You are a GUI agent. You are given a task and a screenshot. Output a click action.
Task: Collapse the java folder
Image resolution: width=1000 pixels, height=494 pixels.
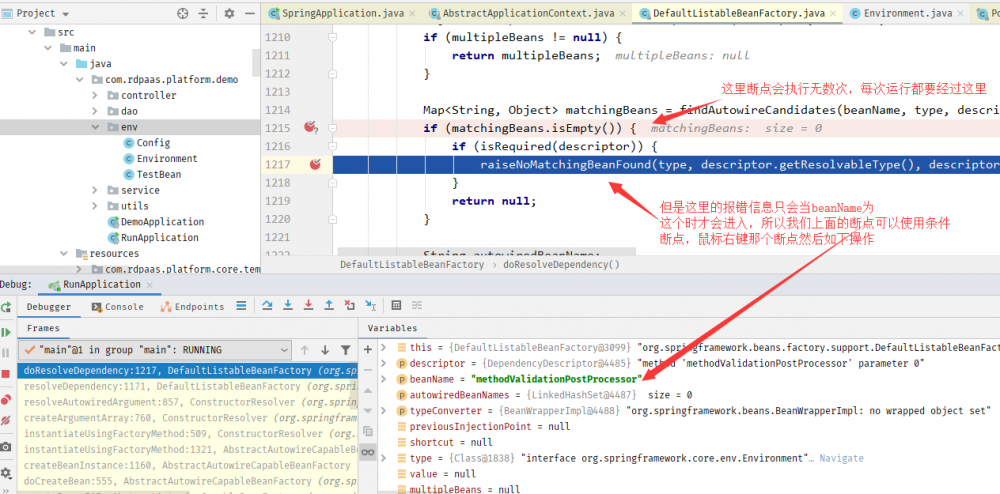tap(64, 64)
